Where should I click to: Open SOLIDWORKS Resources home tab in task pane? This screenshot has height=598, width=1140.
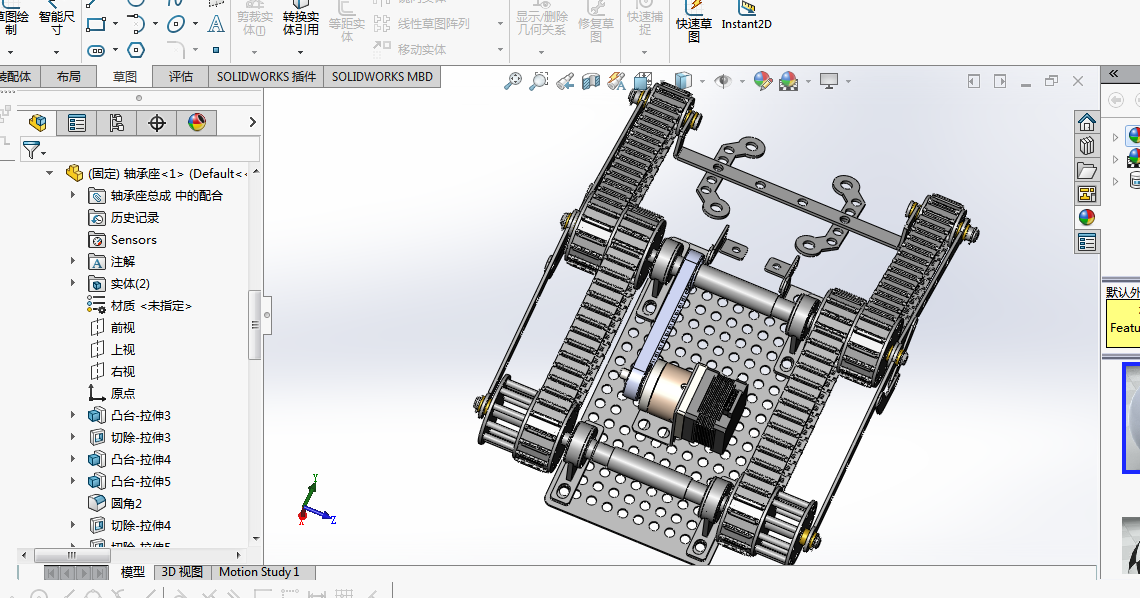pos(1087,122)
